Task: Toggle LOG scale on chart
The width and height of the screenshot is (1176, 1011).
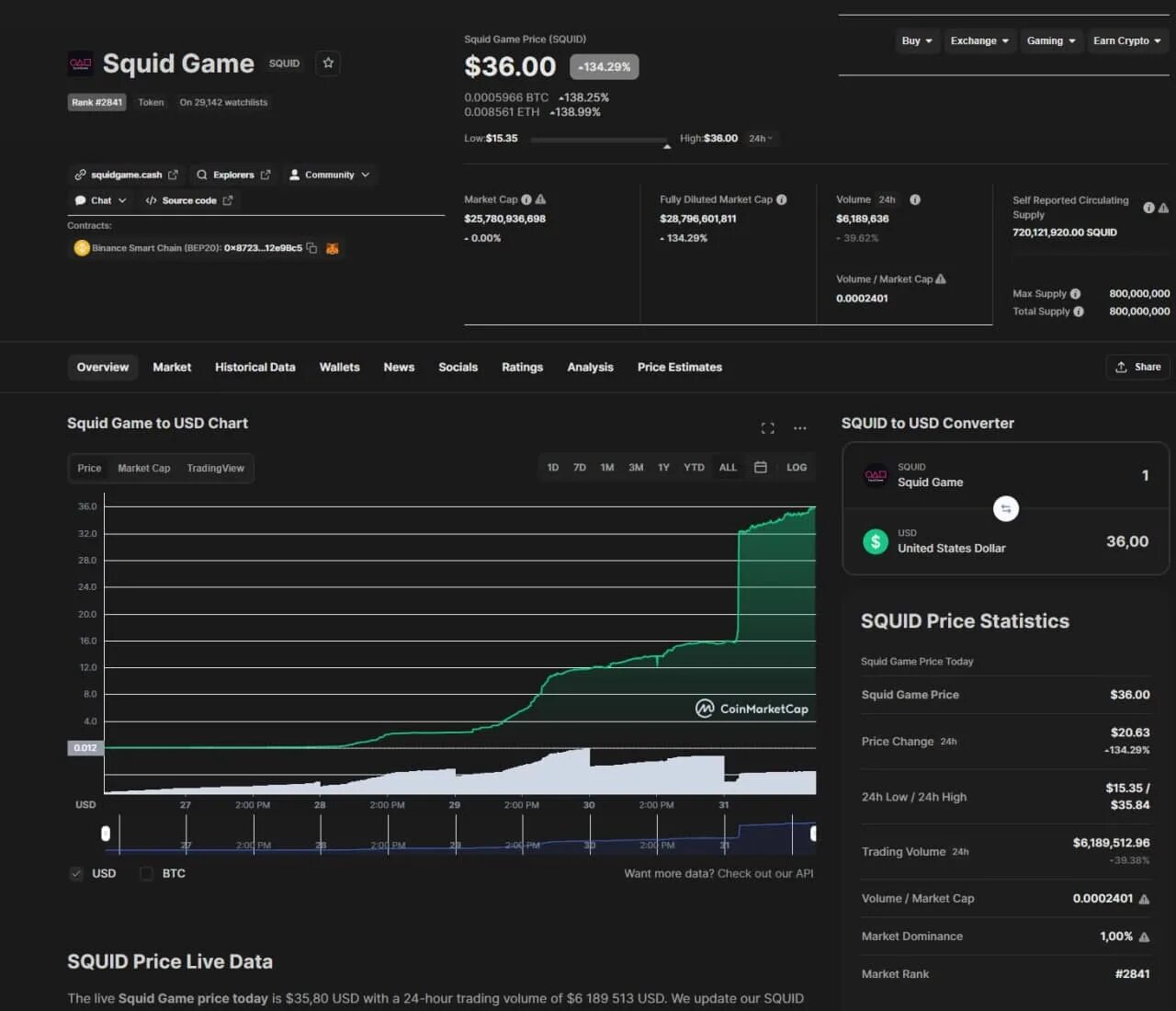Action: coord(797,468)
